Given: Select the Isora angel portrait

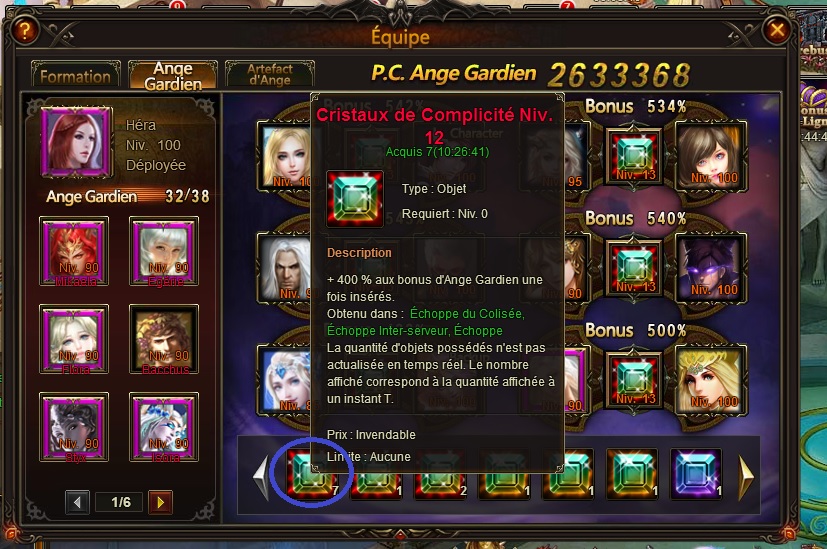Looking at the screenshot, I should (164, 427).
